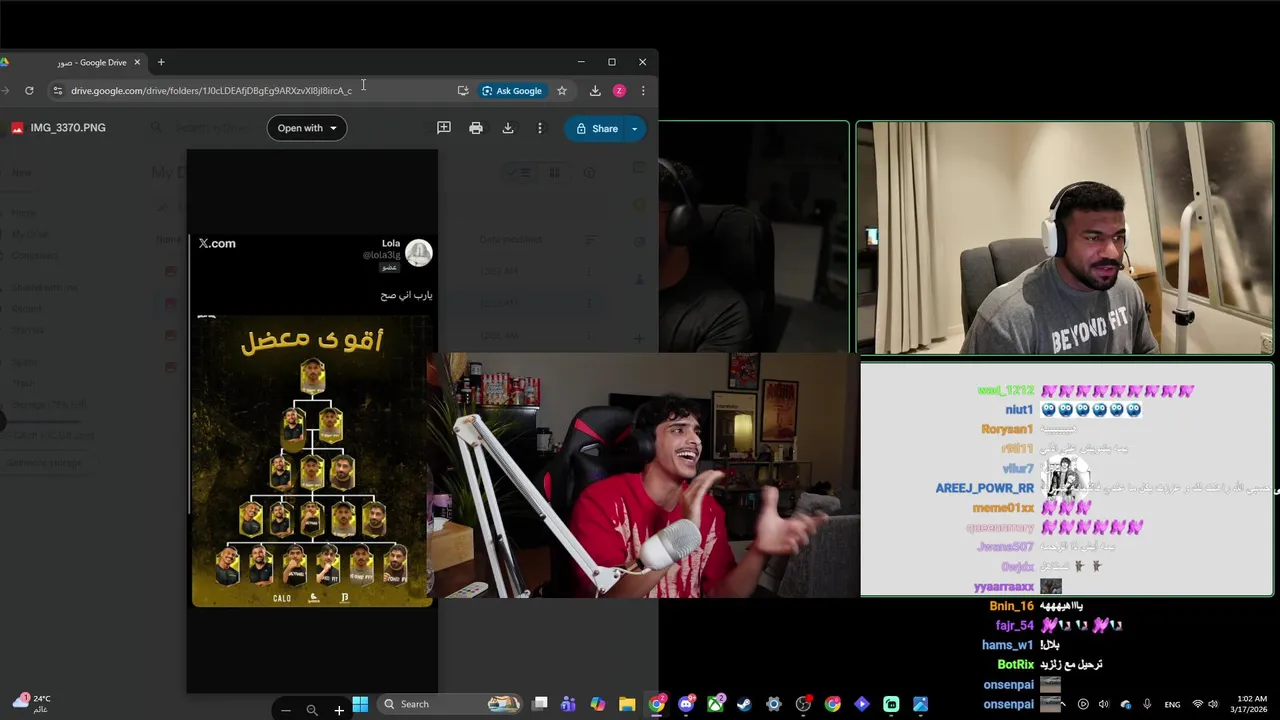Viewport: 1280px width, 720px height.
Task: Click the Ask Google button in address bar
Action: pos(512,90)
